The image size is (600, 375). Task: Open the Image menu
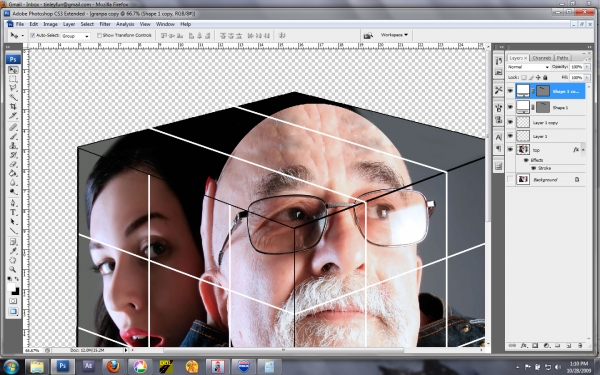point(50,24)
